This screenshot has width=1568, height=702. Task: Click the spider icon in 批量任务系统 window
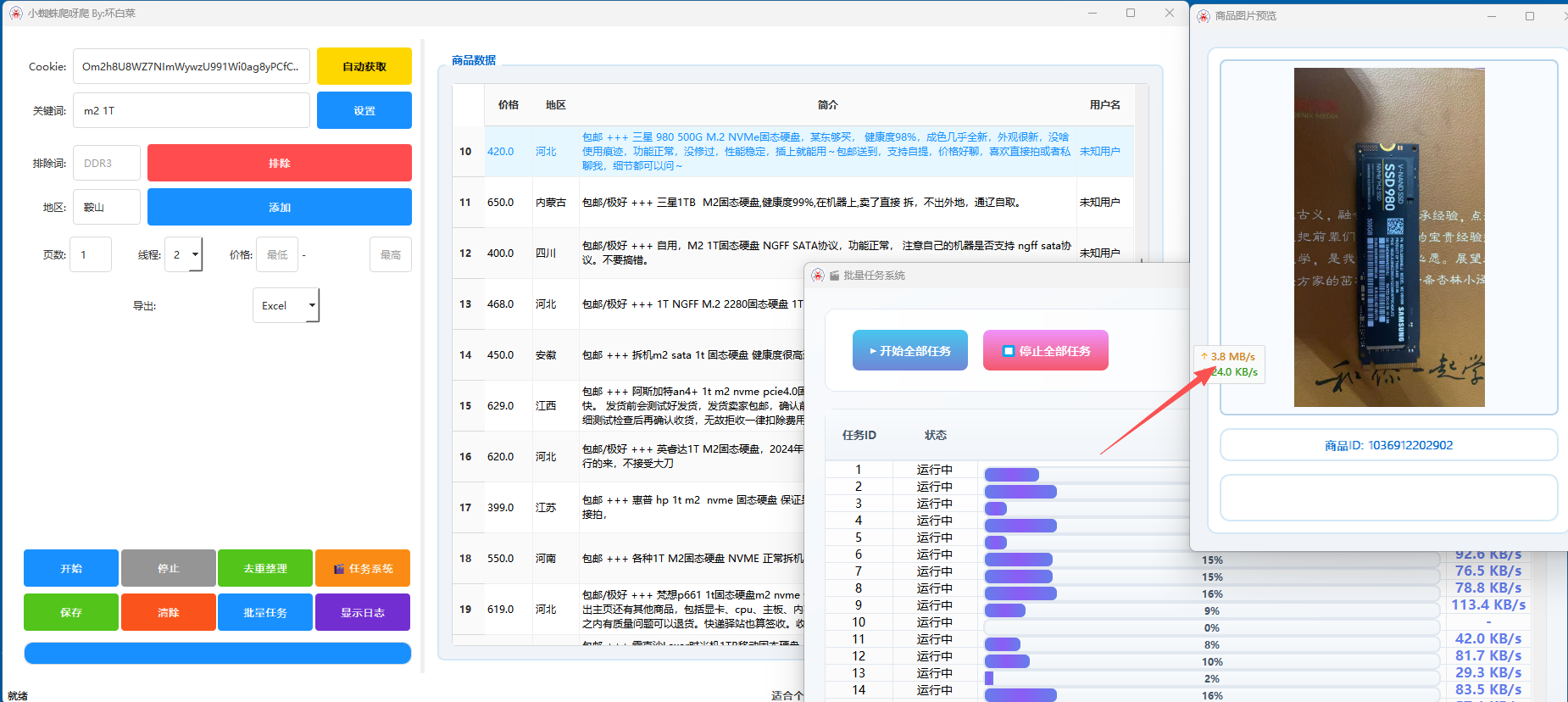(x=818, y=276)
